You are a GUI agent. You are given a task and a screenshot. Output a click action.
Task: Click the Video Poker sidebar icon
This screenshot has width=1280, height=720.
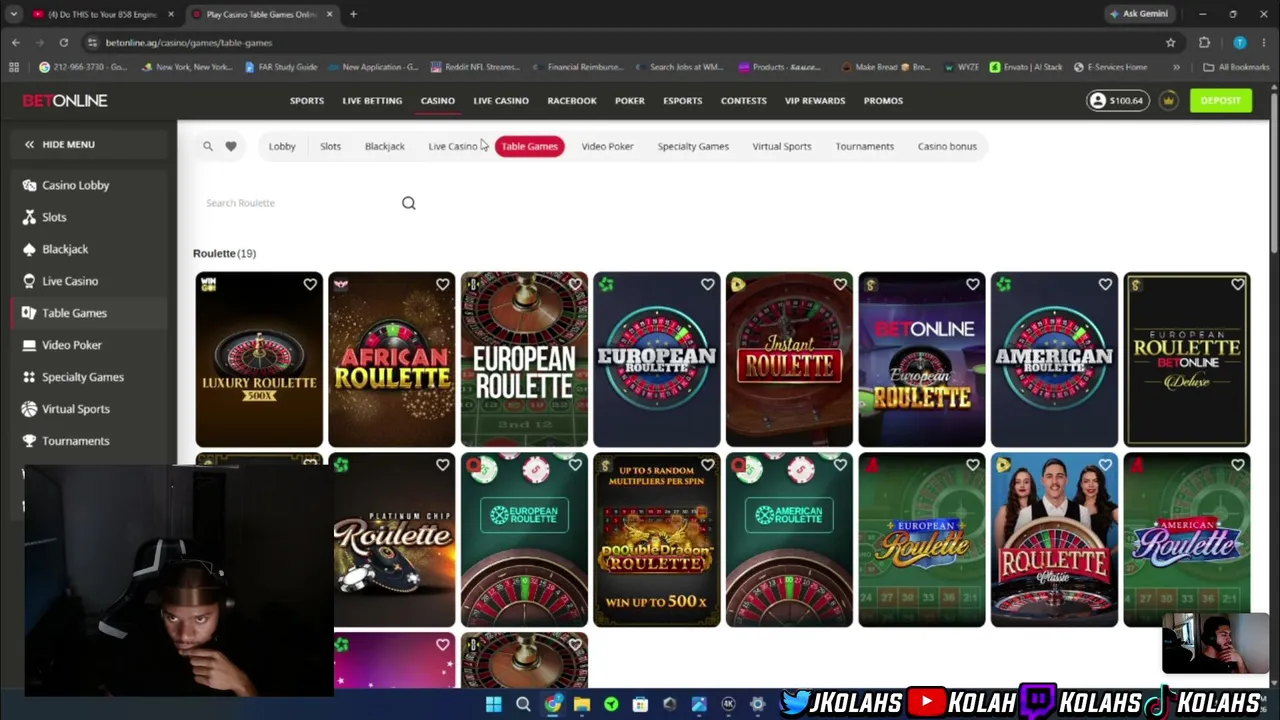[29, 345]
